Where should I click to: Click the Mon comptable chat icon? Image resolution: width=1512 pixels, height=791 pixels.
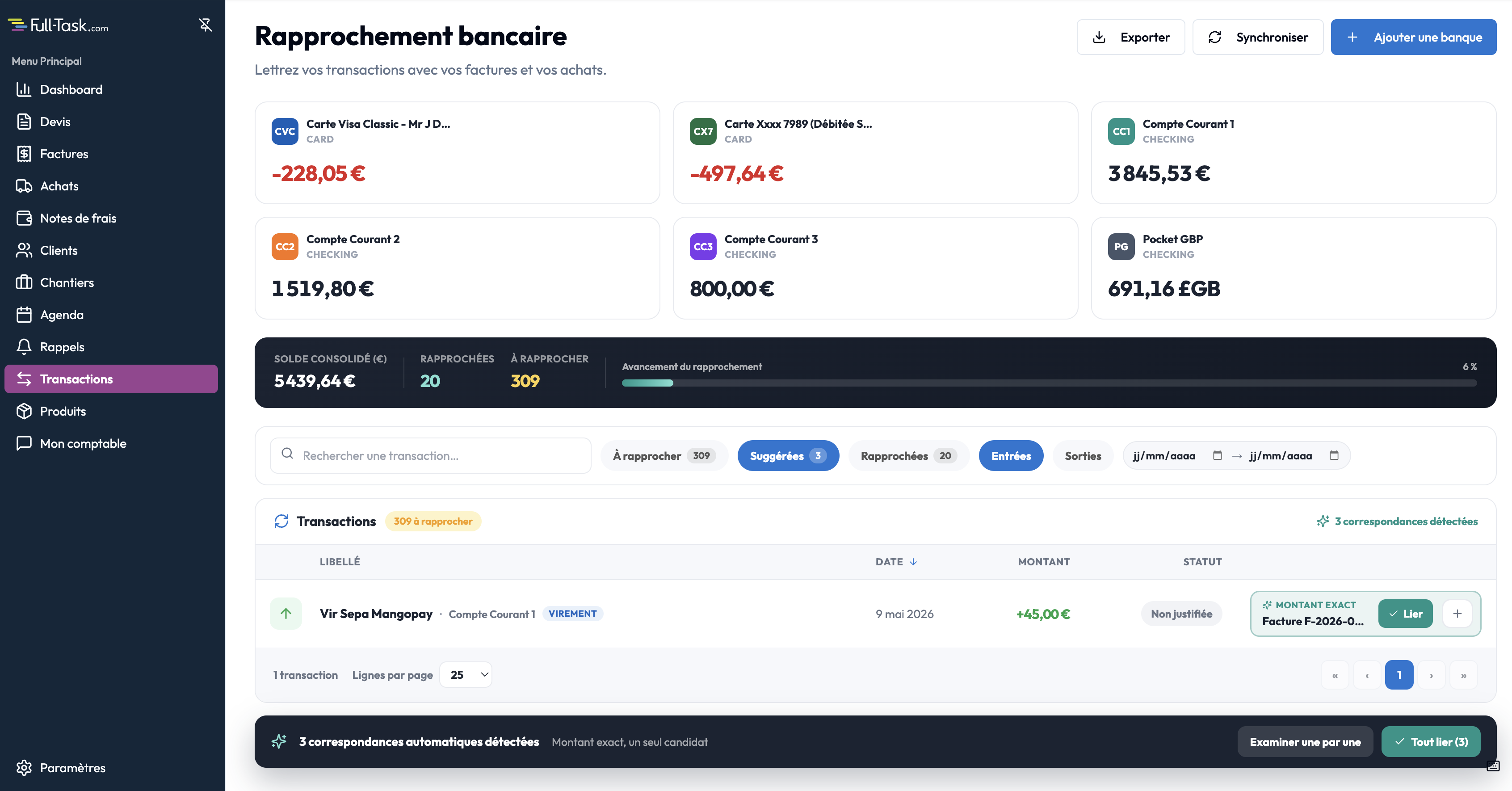pos(24,443)
